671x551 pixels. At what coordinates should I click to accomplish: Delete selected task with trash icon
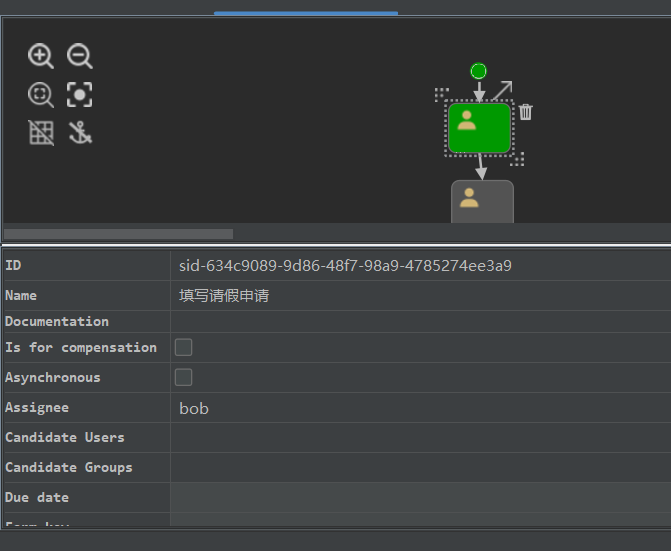point(526,112)
